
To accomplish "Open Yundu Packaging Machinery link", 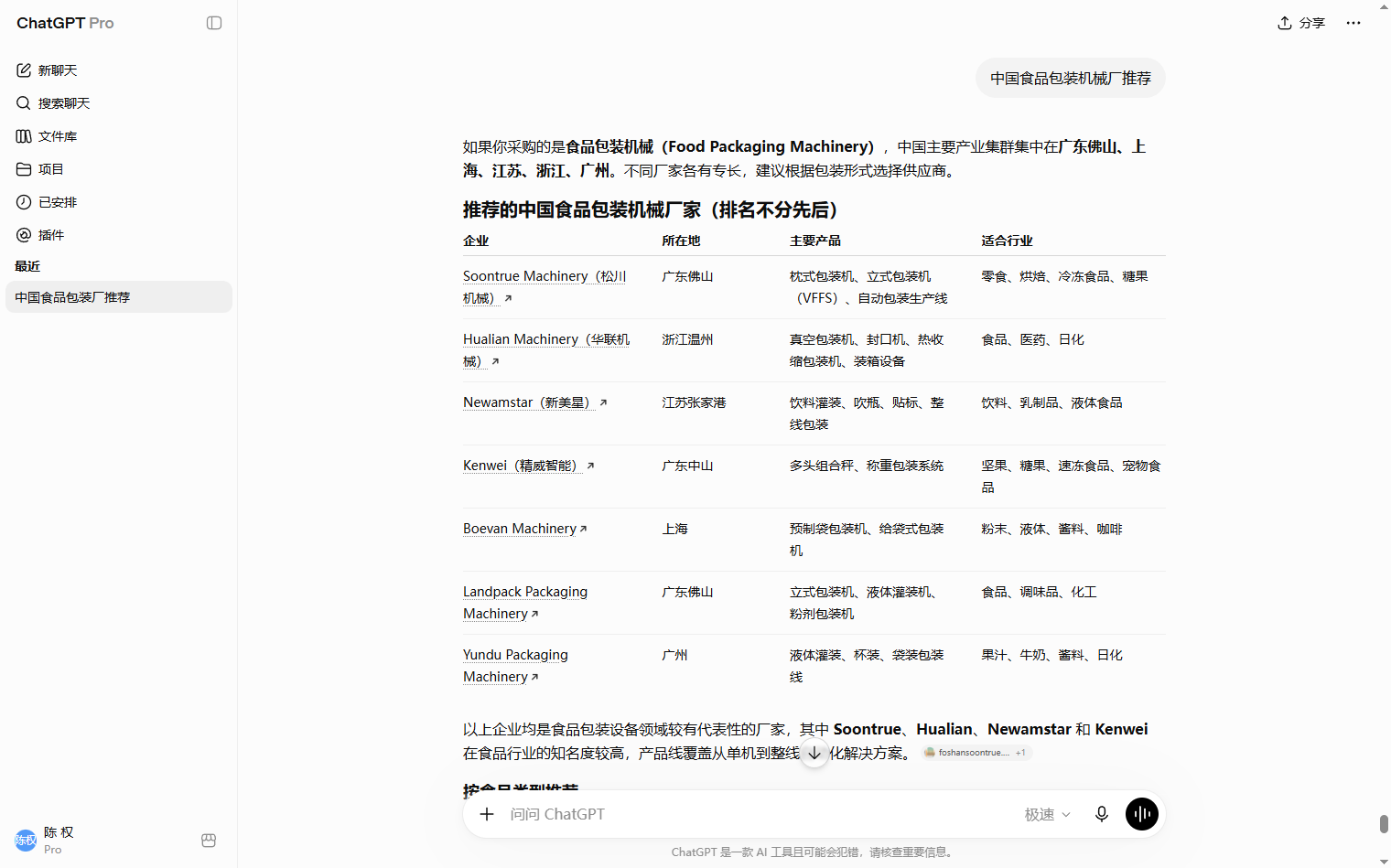I will (x=515, y=666).
